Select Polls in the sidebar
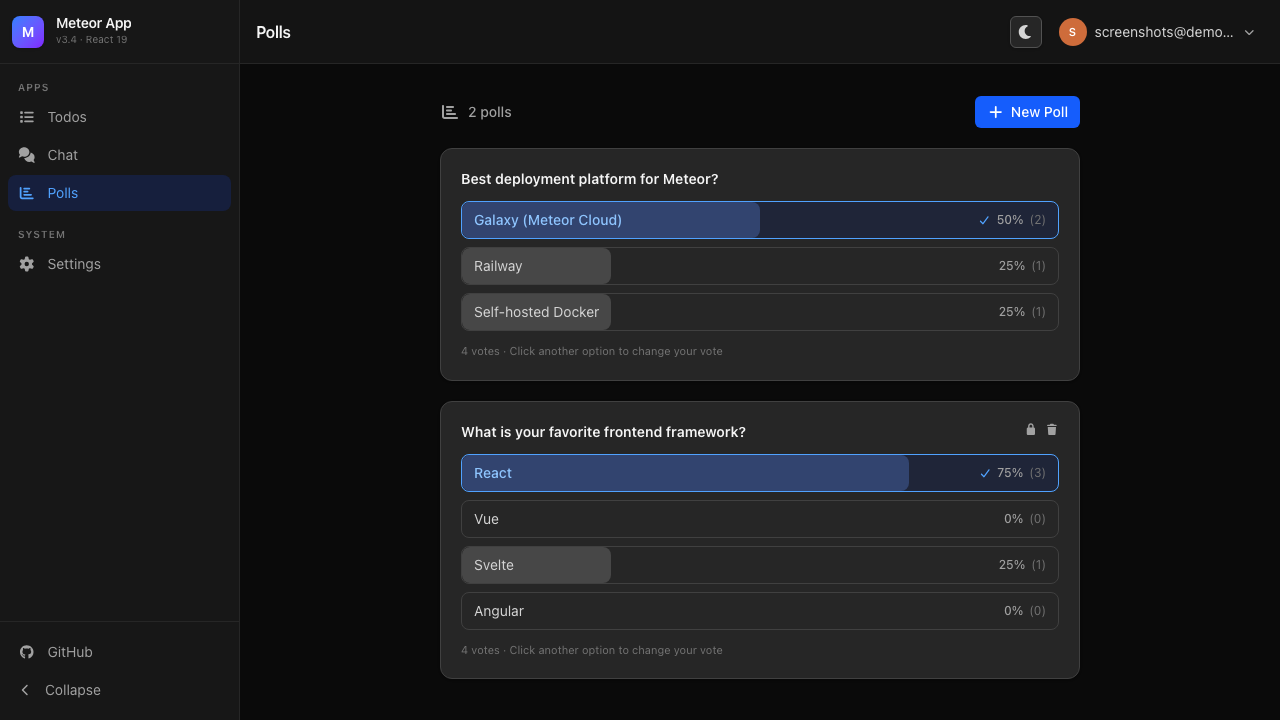The height and width of the screenshot is (720, 1280). 62,192
